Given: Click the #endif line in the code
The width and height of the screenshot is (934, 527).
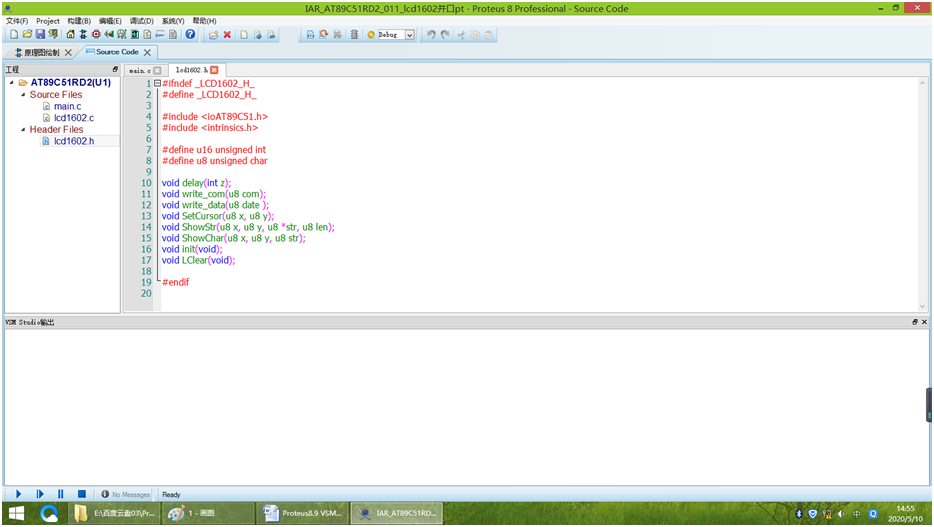Looking at the screenshot, I should pyautogui.click(x=176, y=282).
